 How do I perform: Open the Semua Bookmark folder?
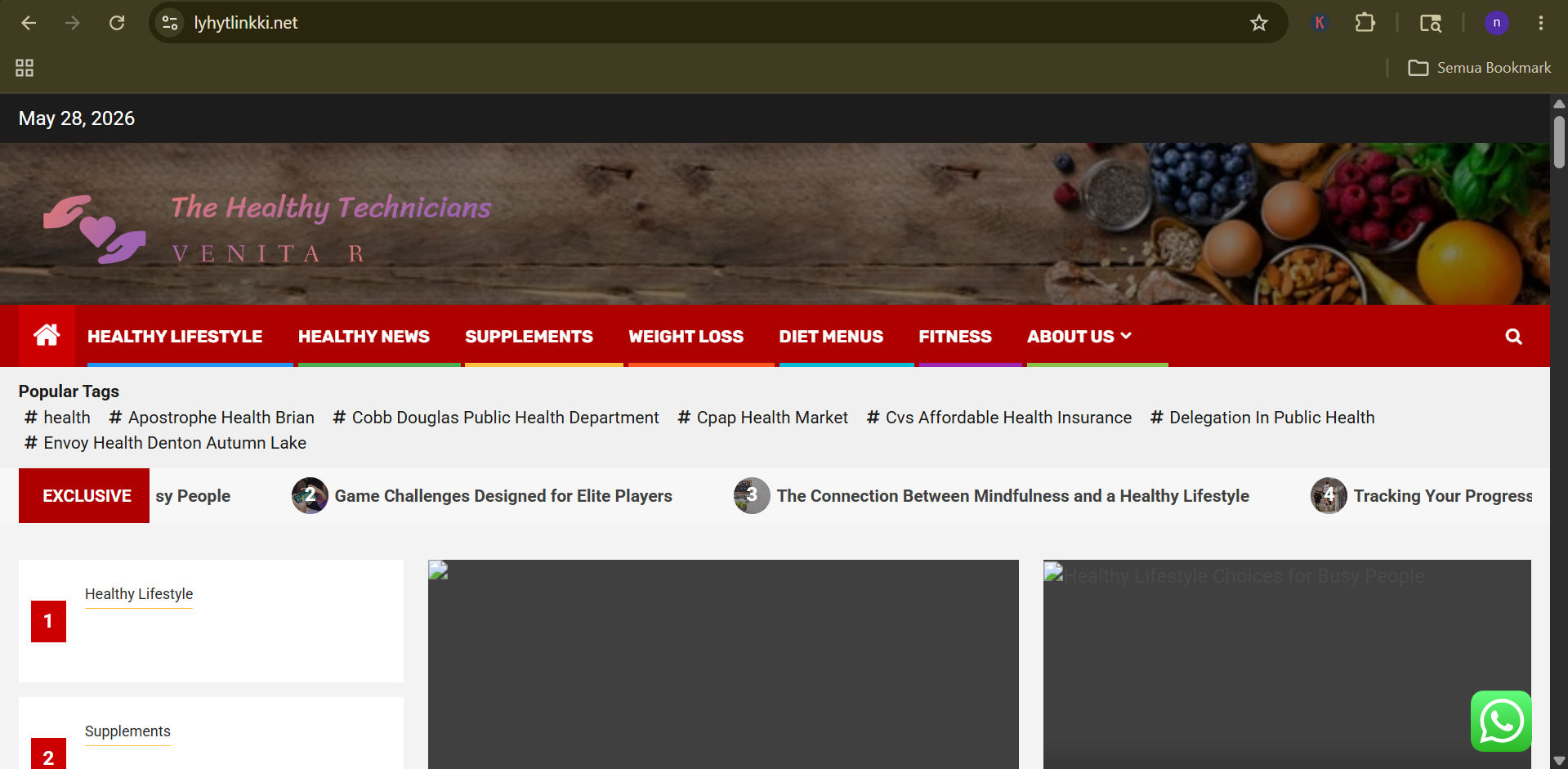tap(1480, 68)
